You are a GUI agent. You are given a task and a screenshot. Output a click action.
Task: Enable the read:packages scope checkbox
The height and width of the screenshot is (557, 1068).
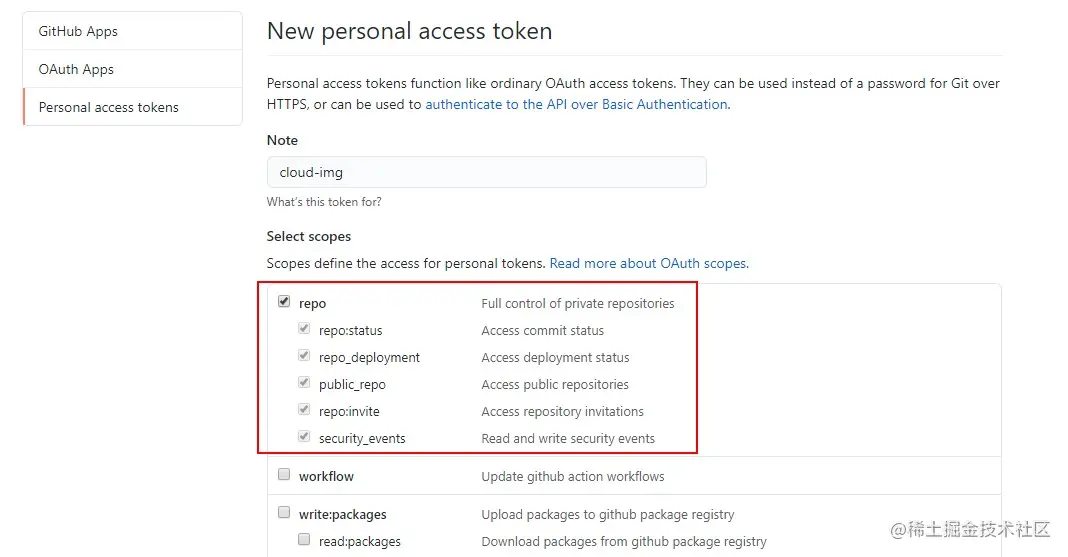pos(304,540)
